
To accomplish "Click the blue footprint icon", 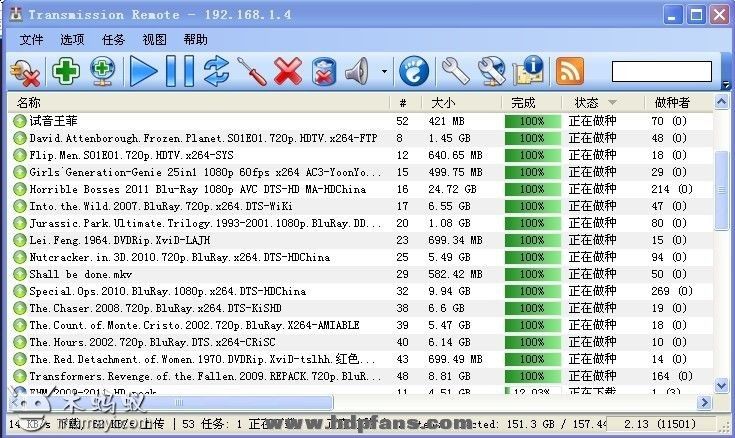I will click(x=413, y=71).
